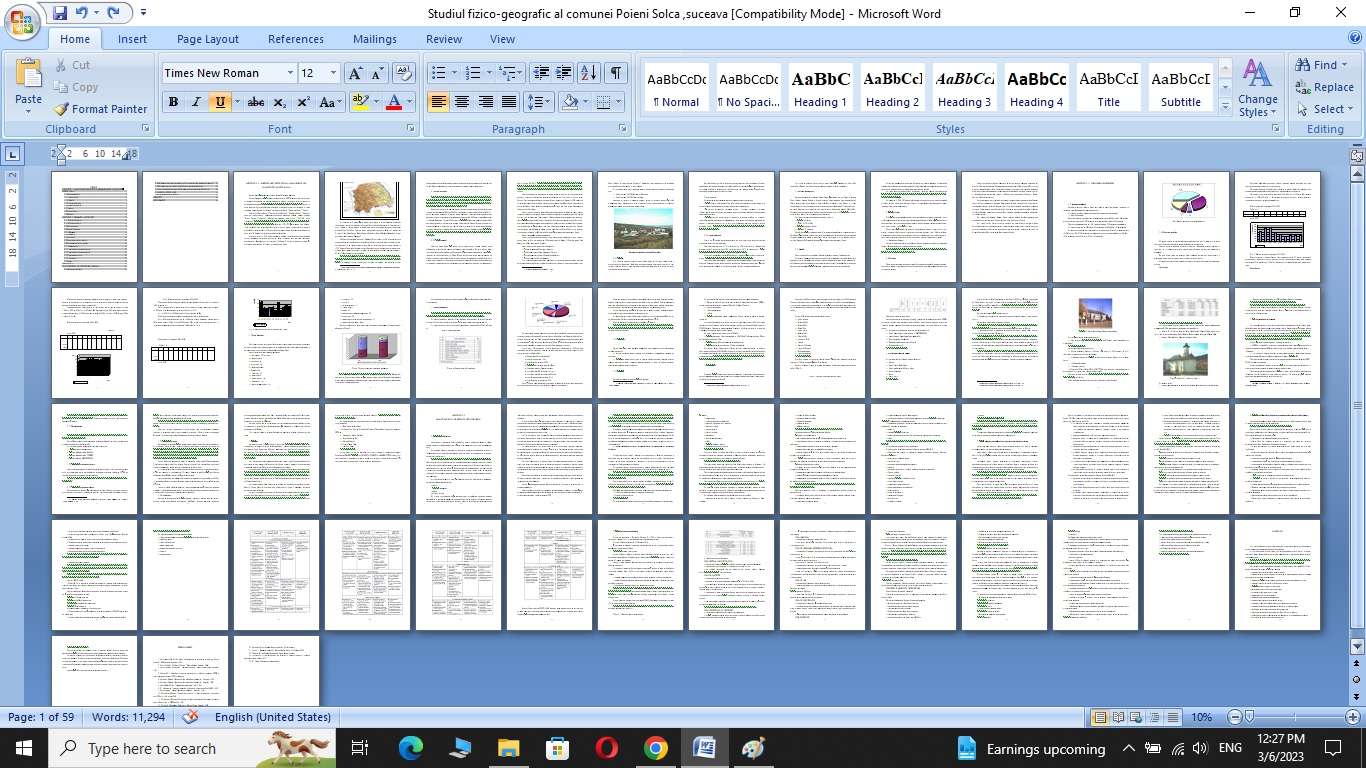1366x768 pixels.
Task: Expand the Styles gallery More arrow
Action: [1226, 107]
